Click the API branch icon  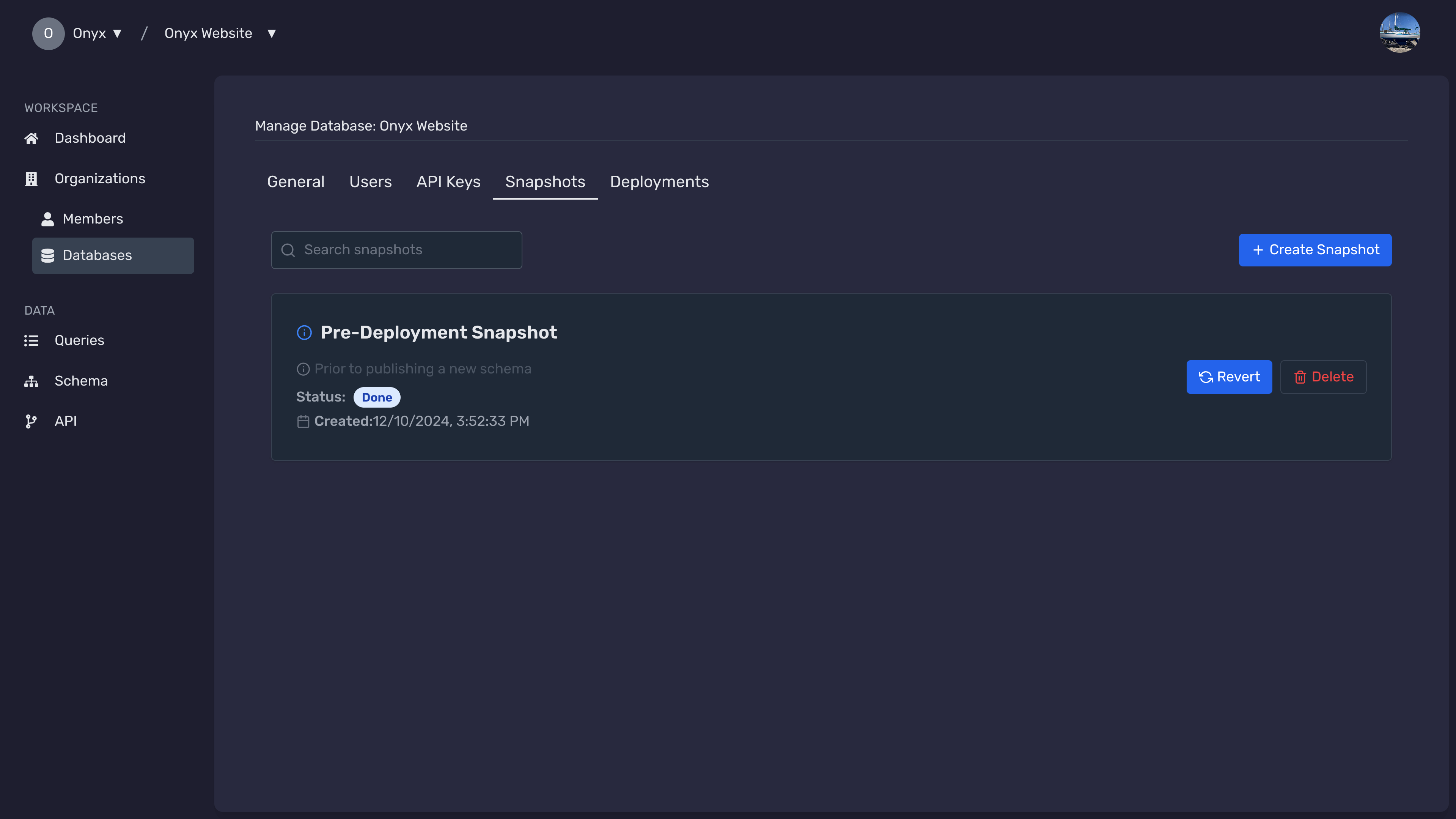31,421
